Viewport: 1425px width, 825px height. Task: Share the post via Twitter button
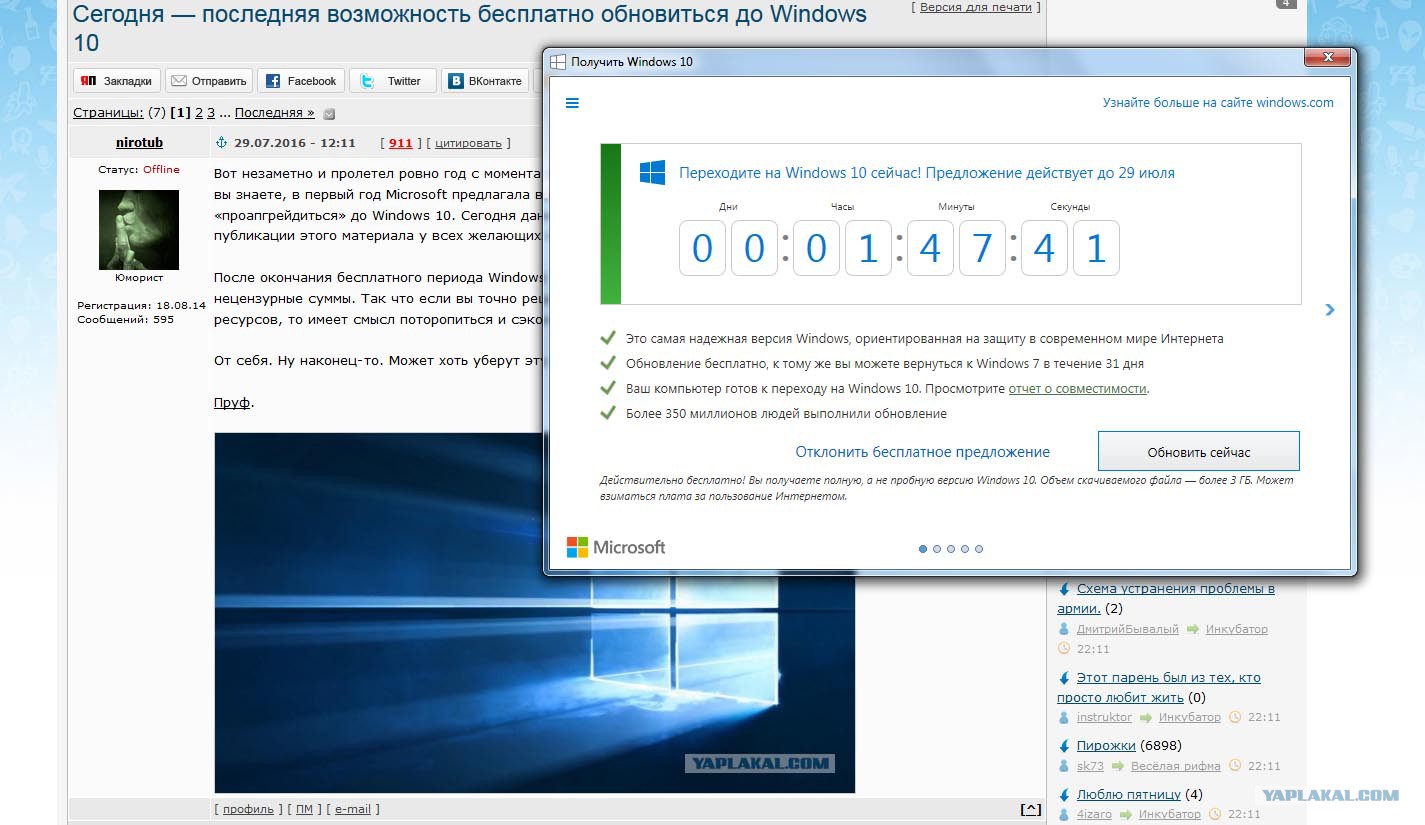pos(393,81)
